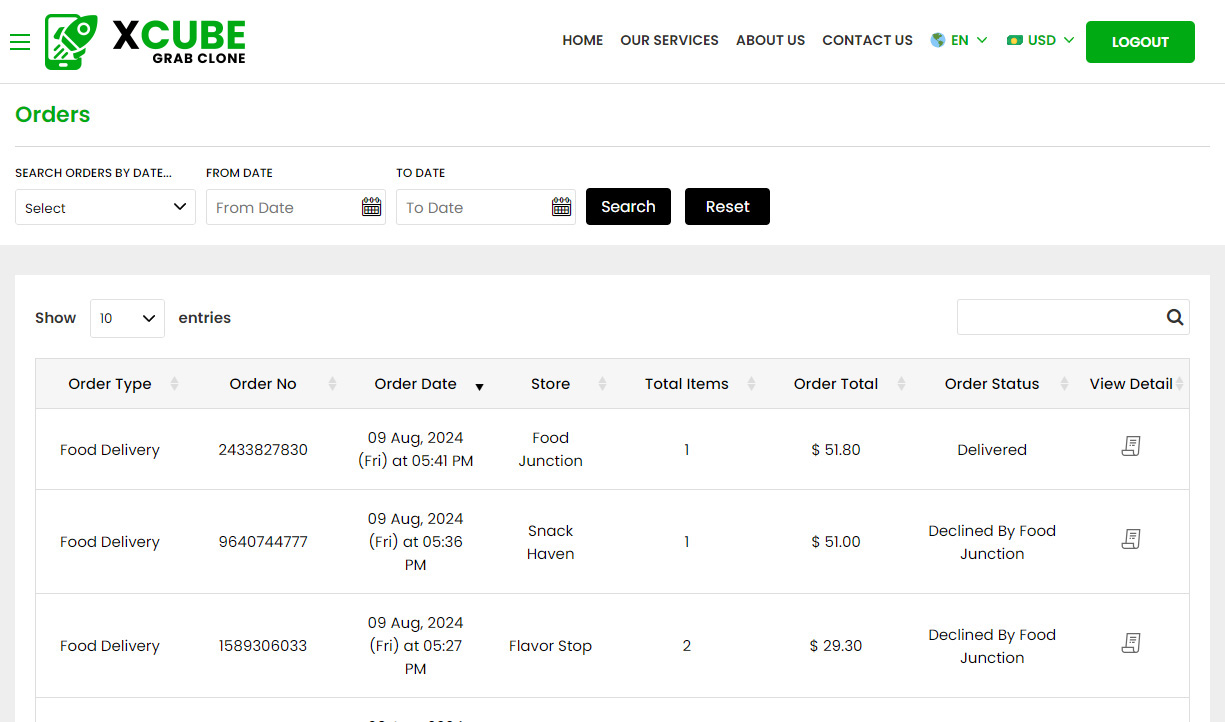Open the To Date calendar picker

[561, 206]
